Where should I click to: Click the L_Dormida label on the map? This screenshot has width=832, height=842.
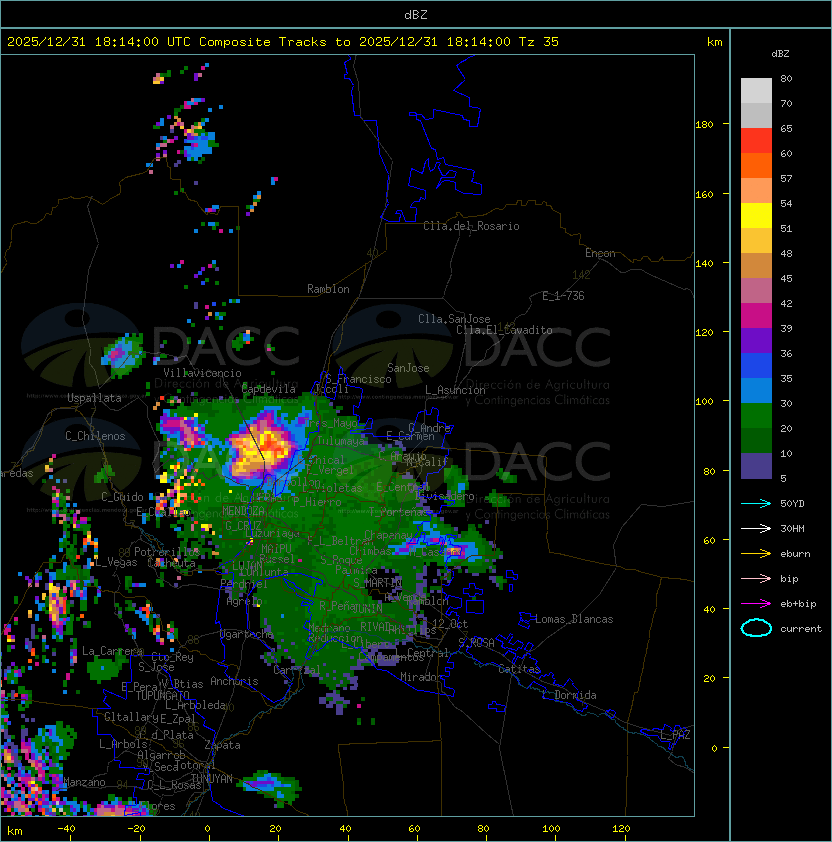[x=569, y=695]
